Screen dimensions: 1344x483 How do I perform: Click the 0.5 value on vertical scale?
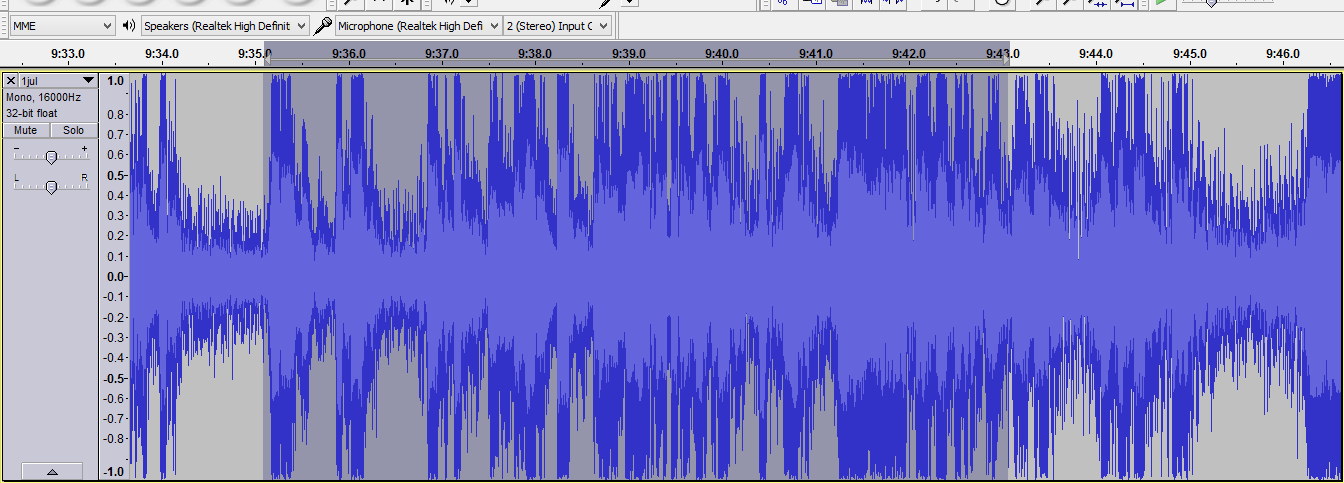115,176
